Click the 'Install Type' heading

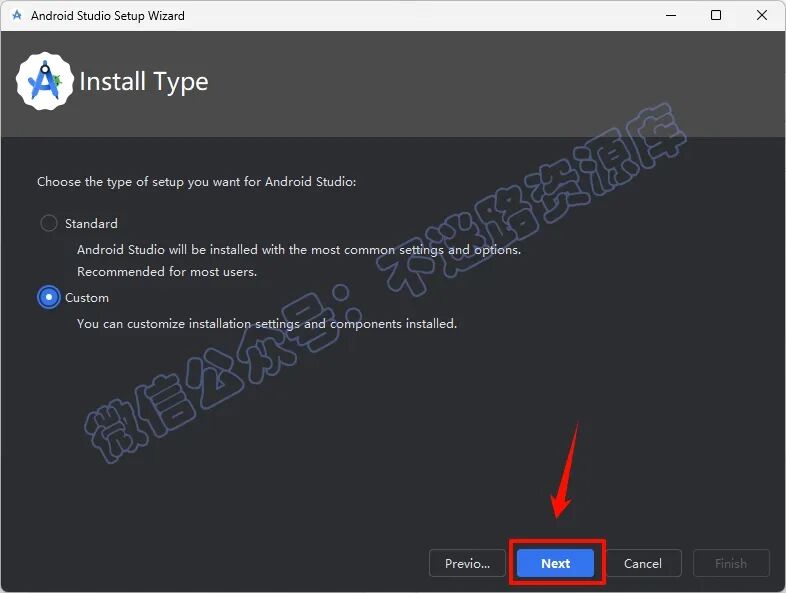point(144,82)
